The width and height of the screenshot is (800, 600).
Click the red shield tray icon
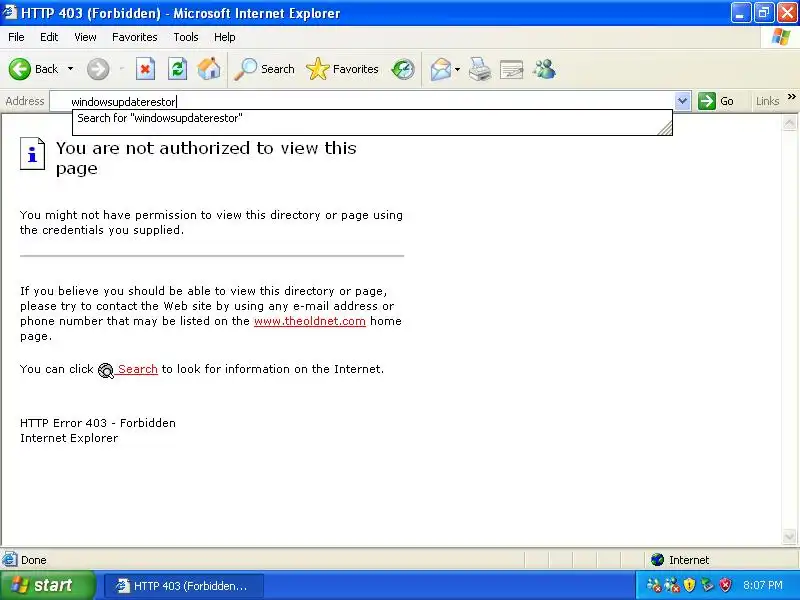click(x=725, y=585)
